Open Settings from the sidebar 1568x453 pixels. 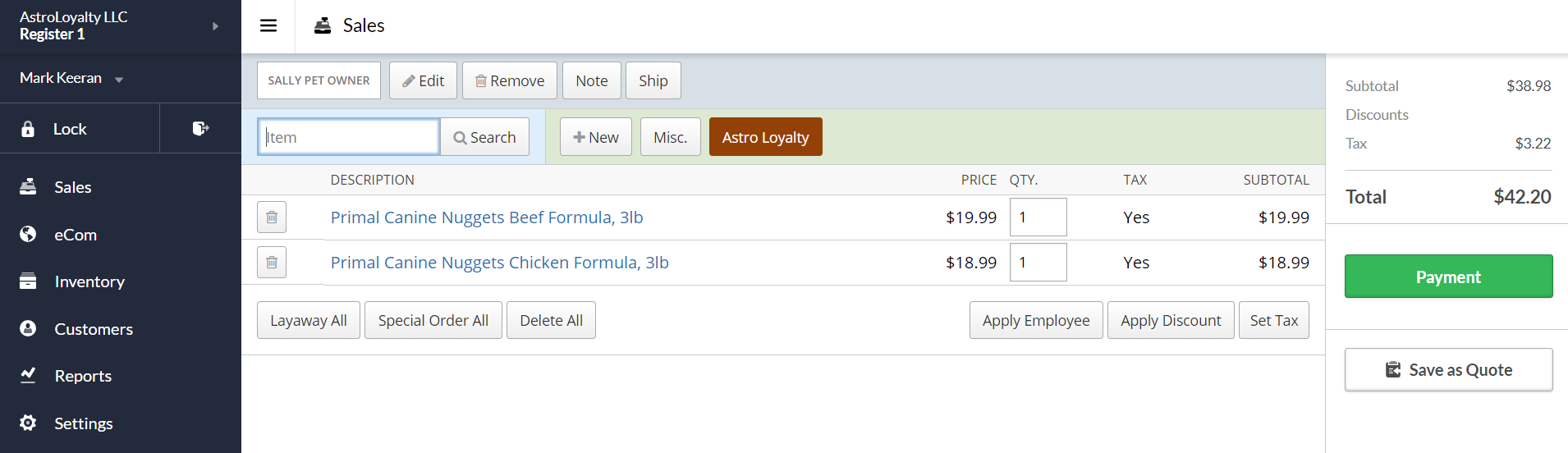[83, 423]
